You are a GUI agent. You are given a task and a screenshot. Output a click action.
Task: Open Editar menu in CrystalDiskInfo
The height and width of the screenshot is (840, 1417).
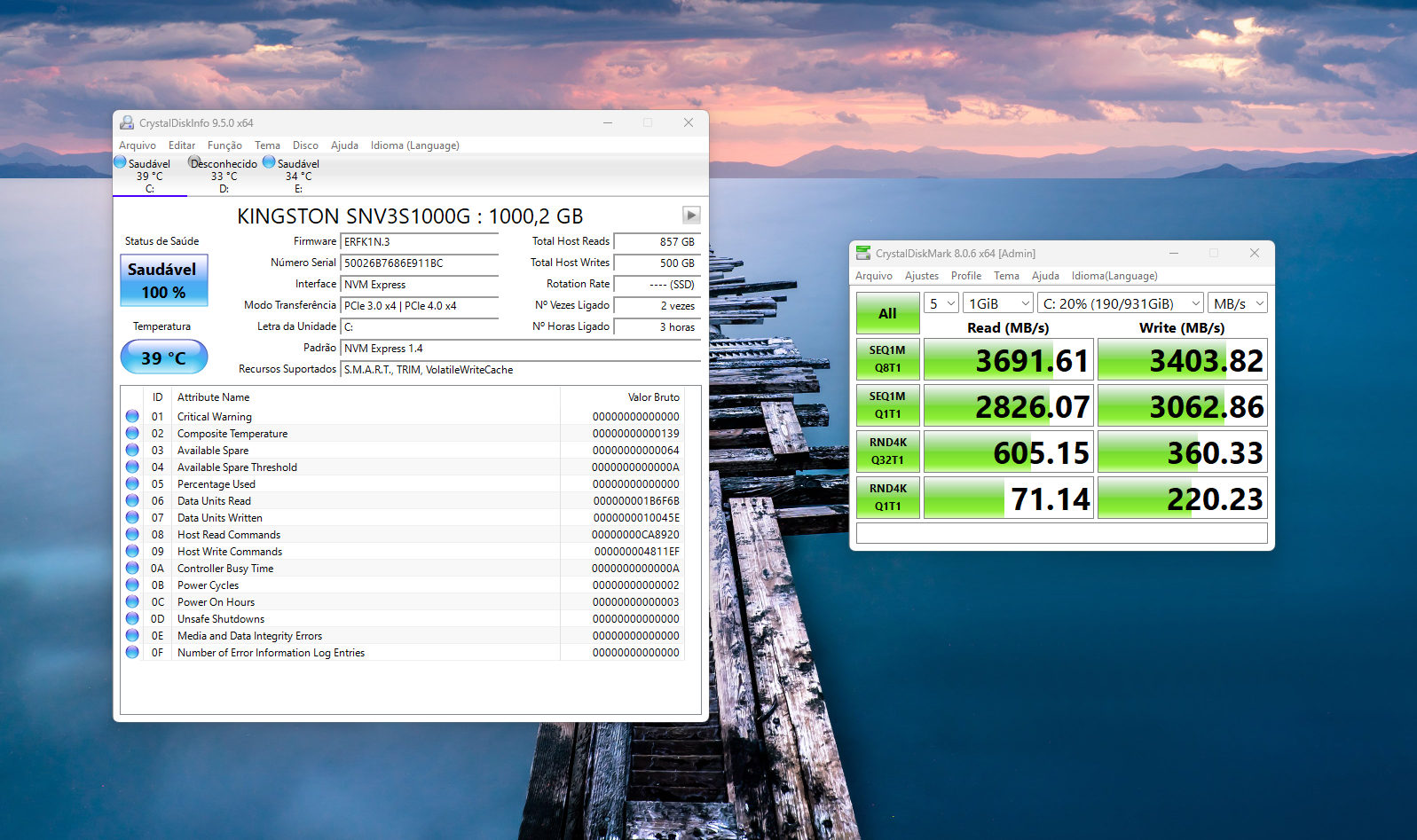pos(182,145)
